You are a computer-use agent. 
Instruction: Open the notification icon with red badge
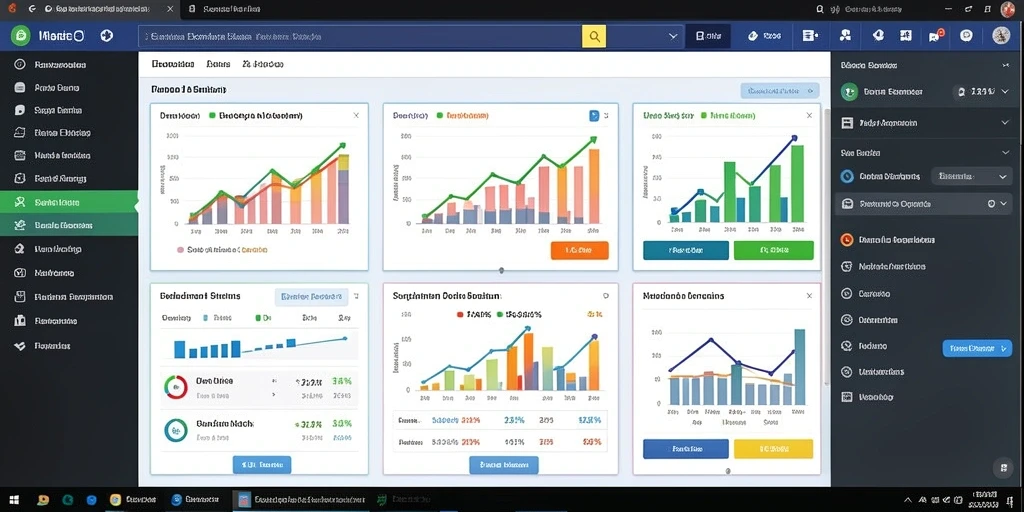(936, 36)
